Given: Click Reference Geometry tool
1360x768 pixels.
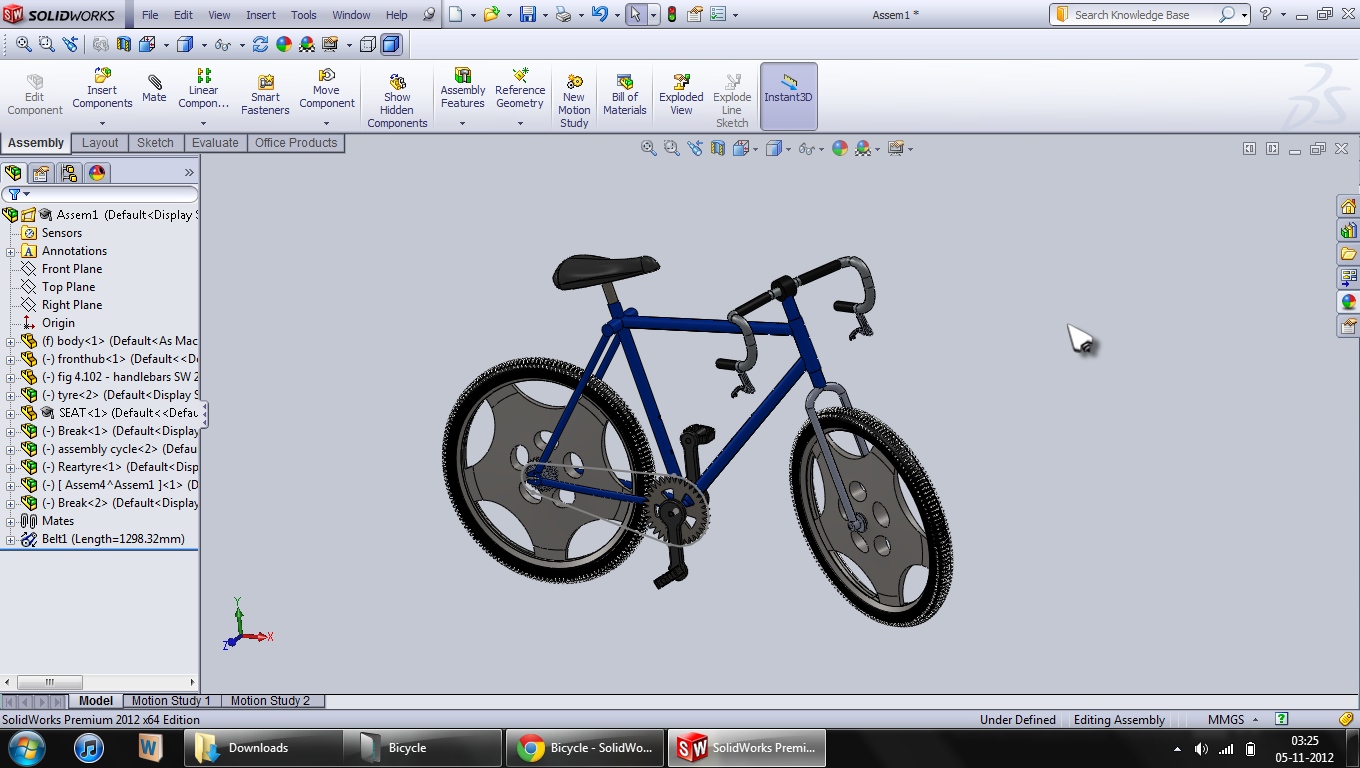Looking at the screenshot, I should [x=520, y=89].
